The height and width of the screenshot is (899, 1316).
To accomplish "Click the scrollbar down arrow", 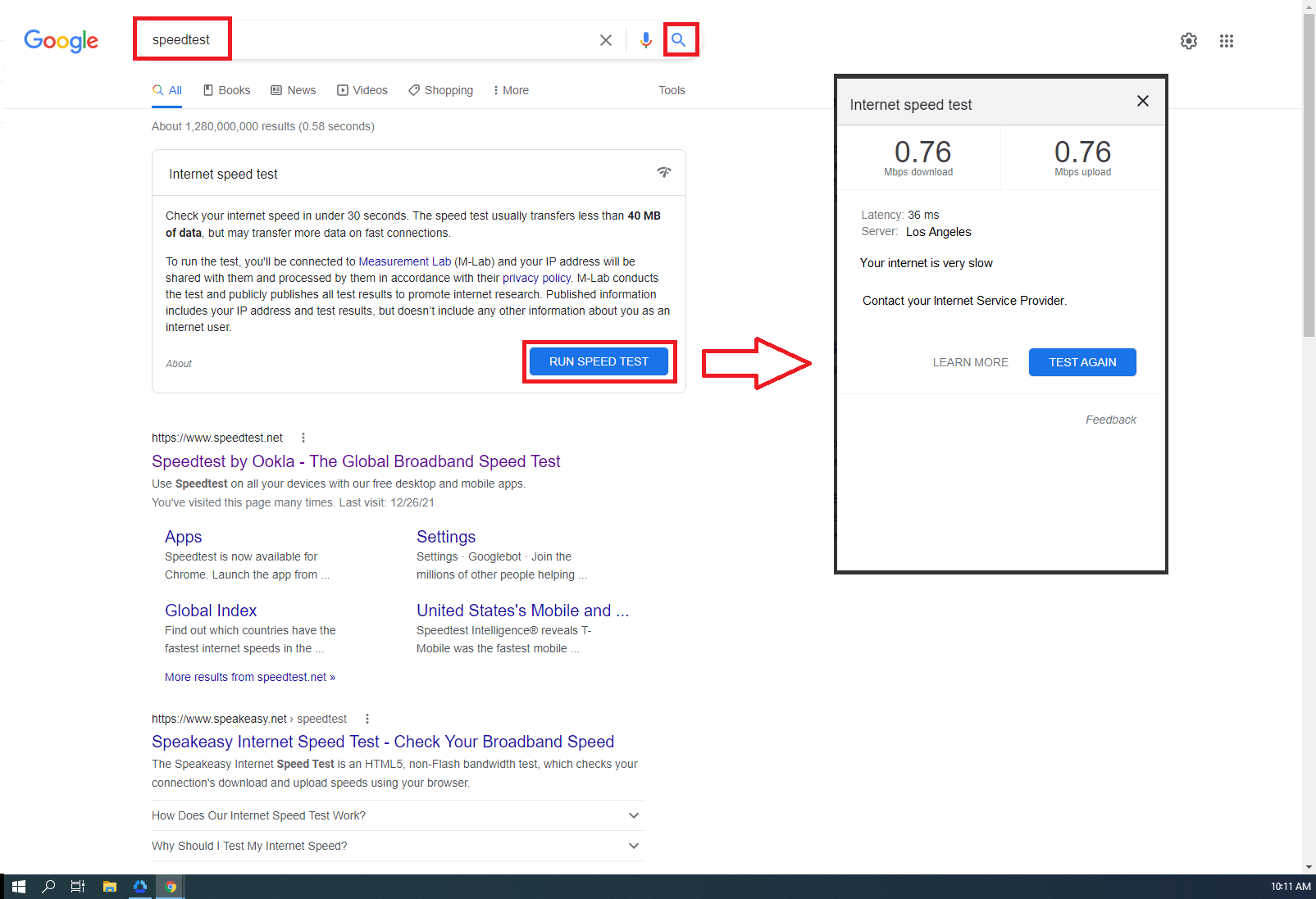I will pyautogui.click(x=1309, y=867).
